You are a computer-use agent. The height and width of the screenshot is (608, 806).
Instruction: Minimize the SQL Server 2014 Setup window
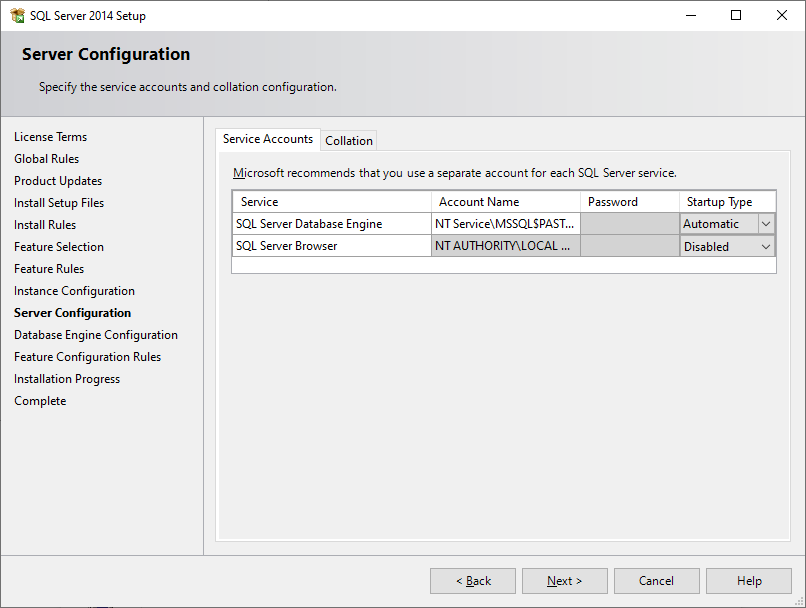(691, 15)
